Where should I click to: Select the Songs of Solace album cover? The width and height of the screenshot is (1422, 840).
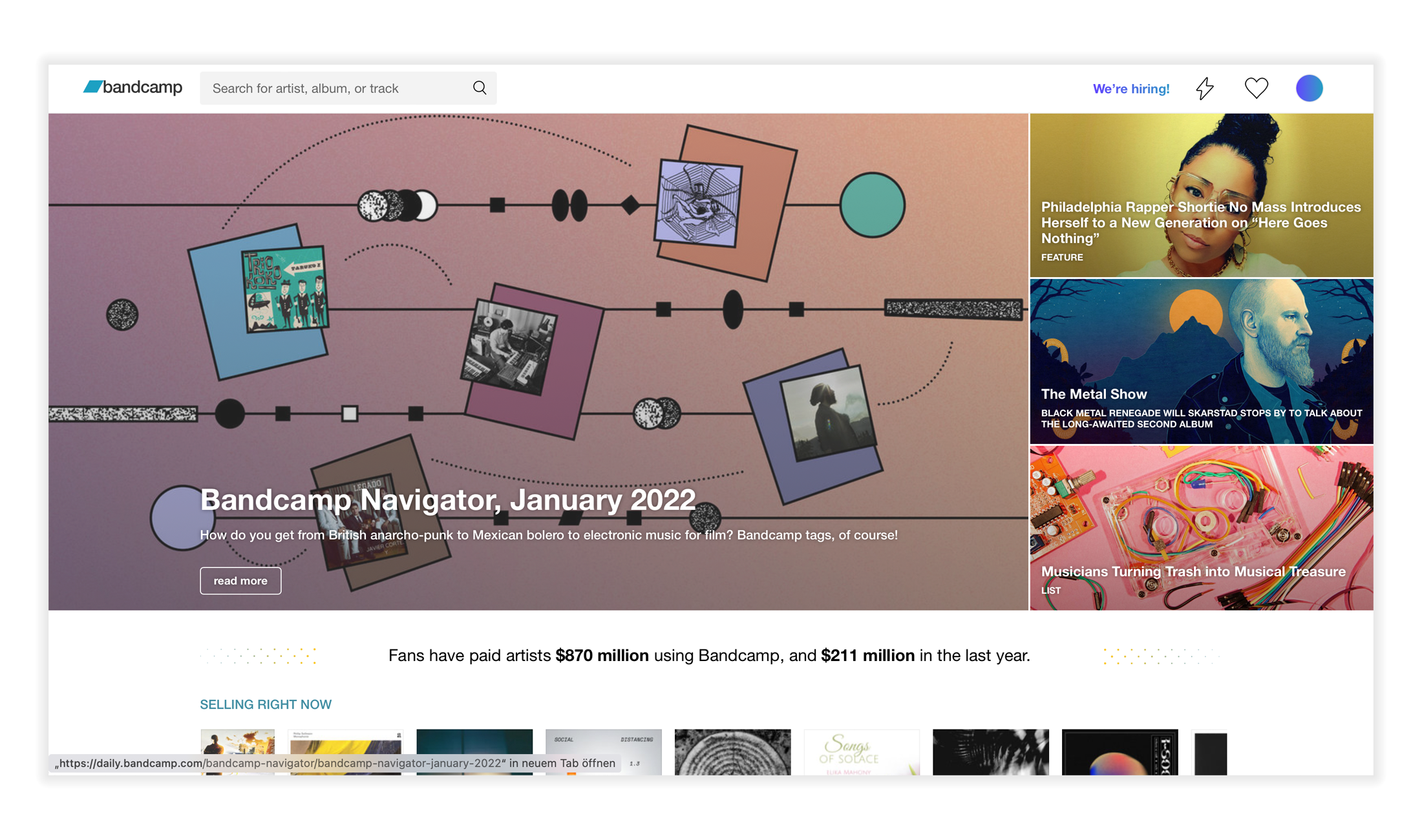[x=862, y=751]
